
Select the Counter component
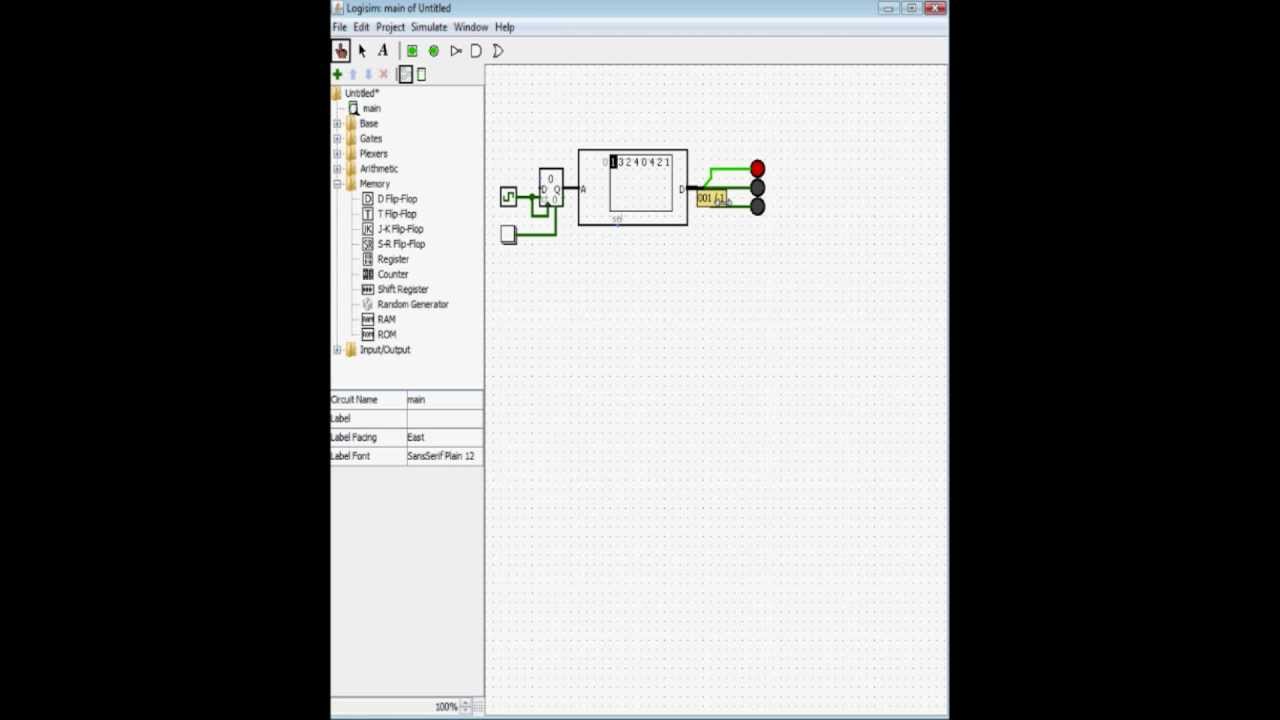(x=385, y=274)
